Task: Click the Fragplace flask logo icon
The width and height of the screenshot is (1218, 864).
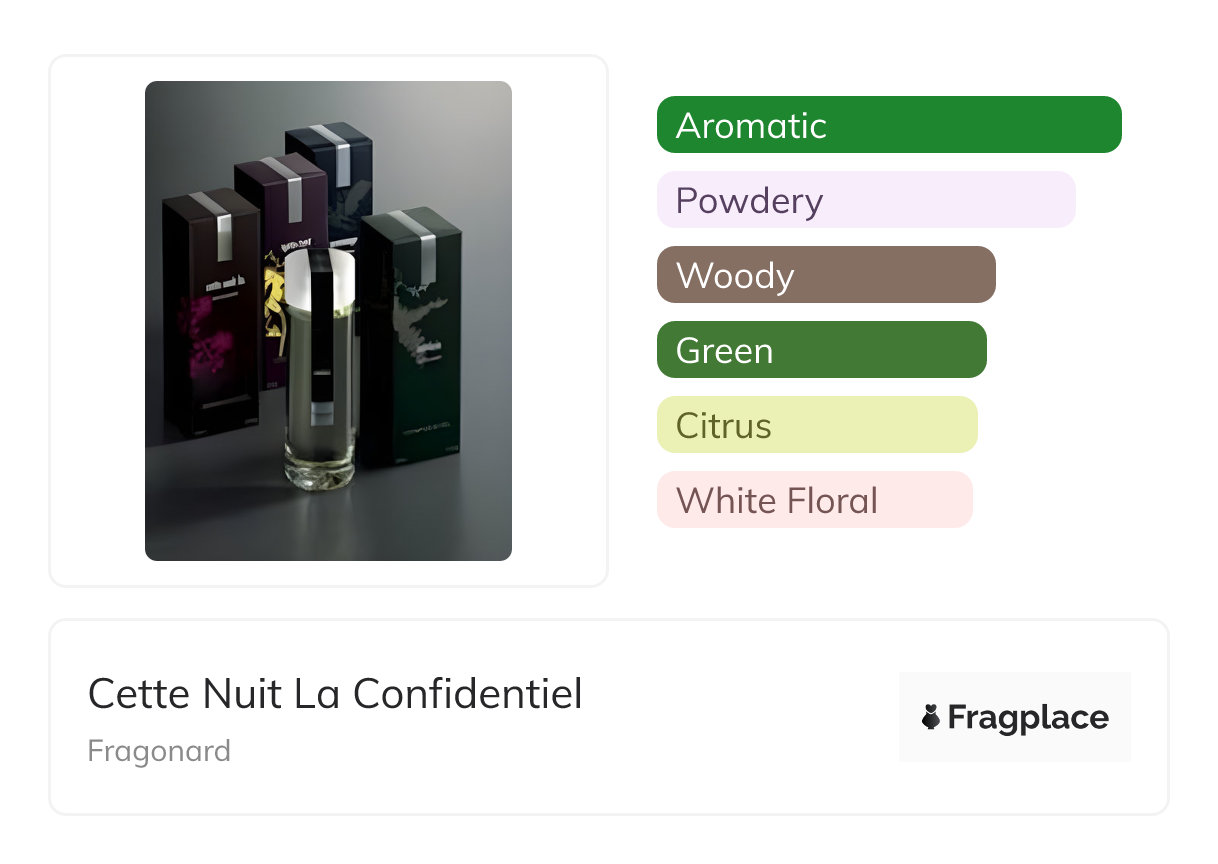Action: coord(931,717)
